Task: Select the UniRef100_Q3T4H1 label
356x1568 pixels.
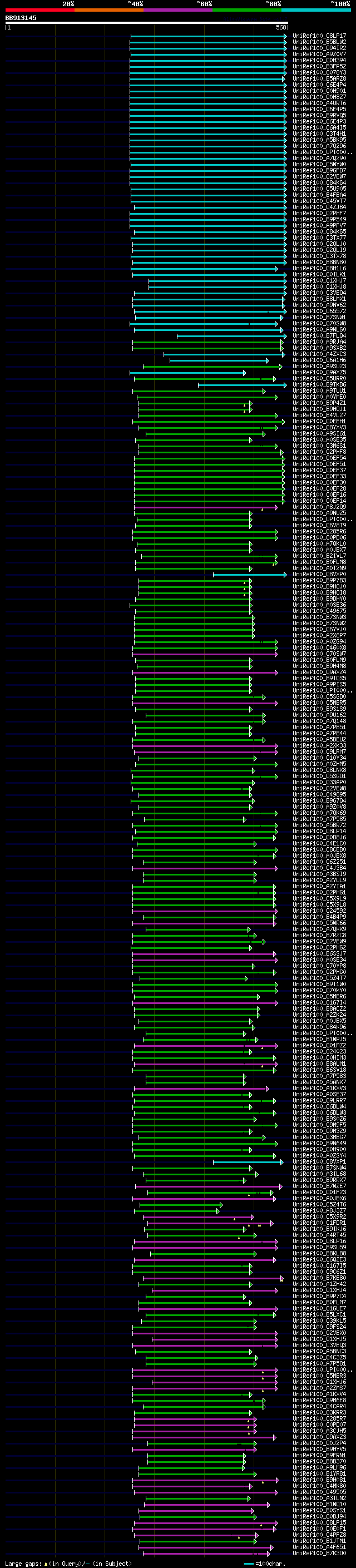Action: click(x=319, y=134)
